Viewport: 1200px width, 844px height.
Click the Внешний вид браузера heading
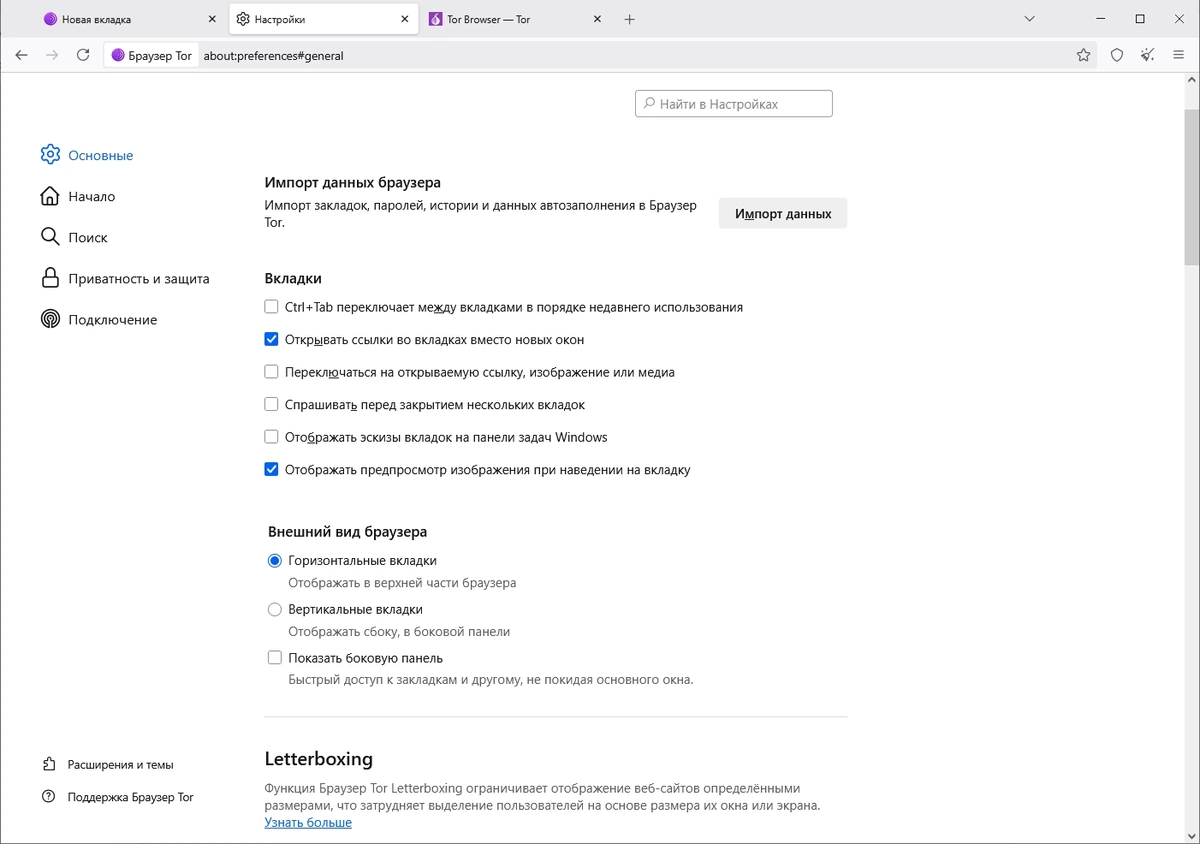(x=348, y=531)
